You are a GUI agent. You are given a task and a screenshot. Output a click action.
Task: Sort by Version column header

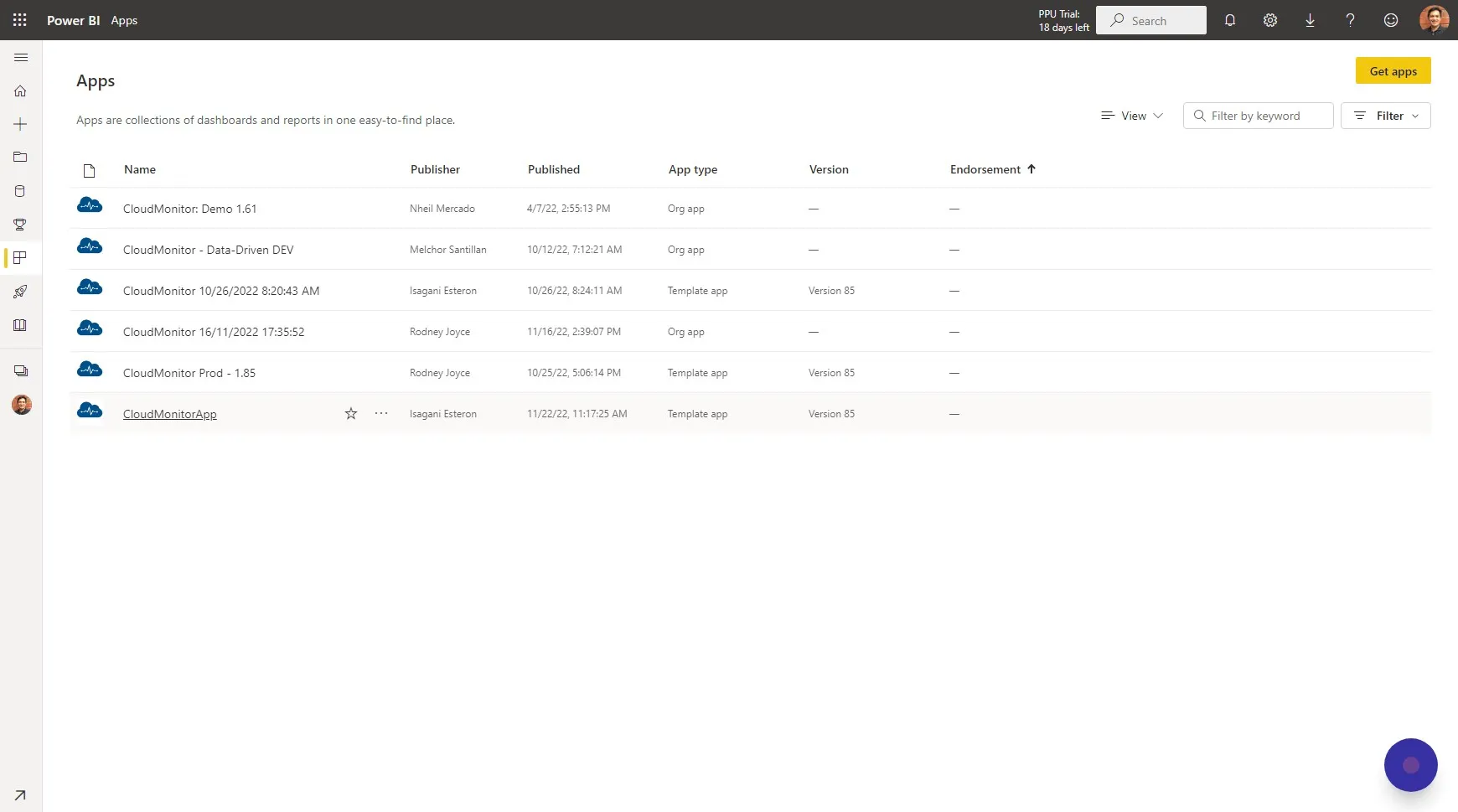click(x=829, y=169)
